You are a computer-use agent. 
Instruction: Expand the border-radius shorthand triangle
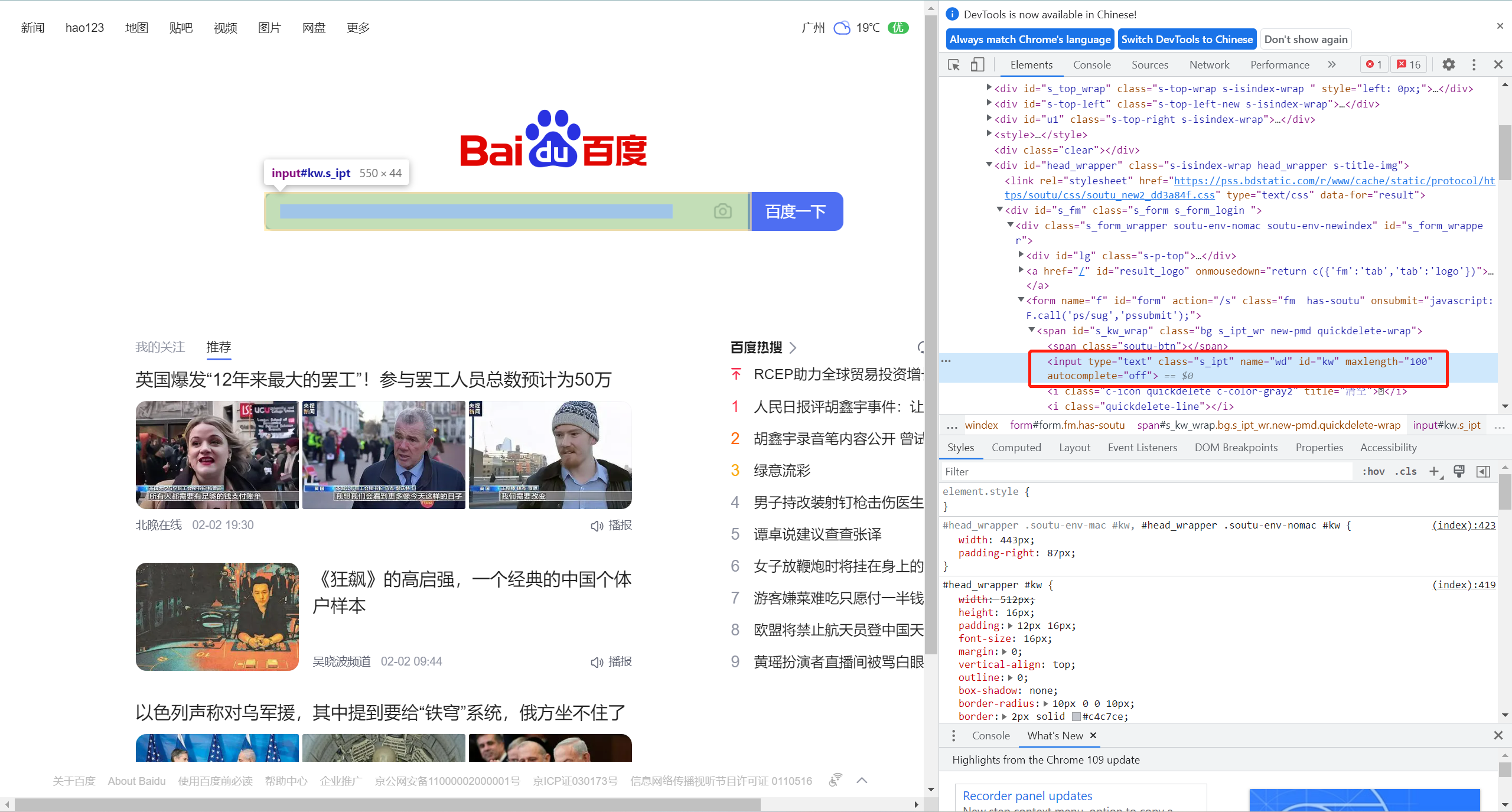point(1045,704)
